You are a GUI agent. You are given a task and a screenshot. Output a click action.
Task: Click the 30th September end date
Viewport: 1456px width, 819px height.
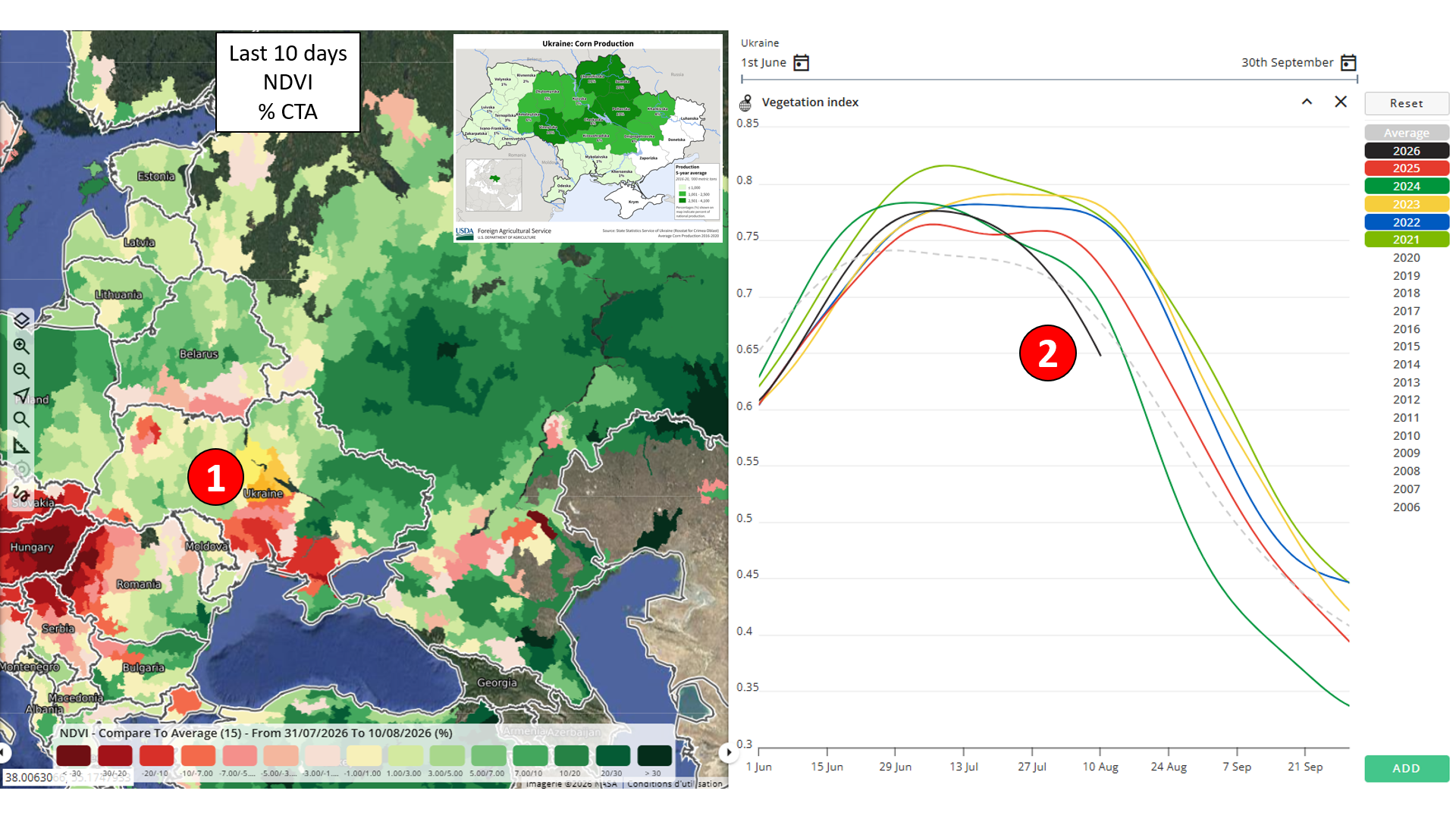[x=1287, y=63]
